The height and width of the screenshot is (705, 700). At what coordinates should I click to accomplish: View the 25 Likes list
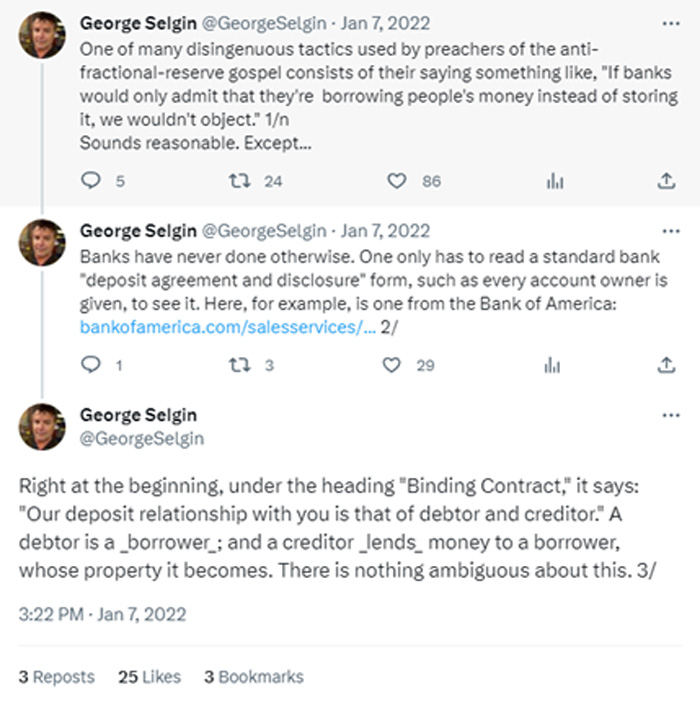coord(149,677)
